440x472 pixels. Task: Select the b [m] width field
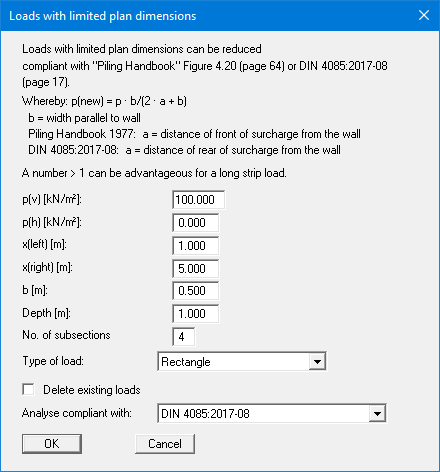pos(196,291)
